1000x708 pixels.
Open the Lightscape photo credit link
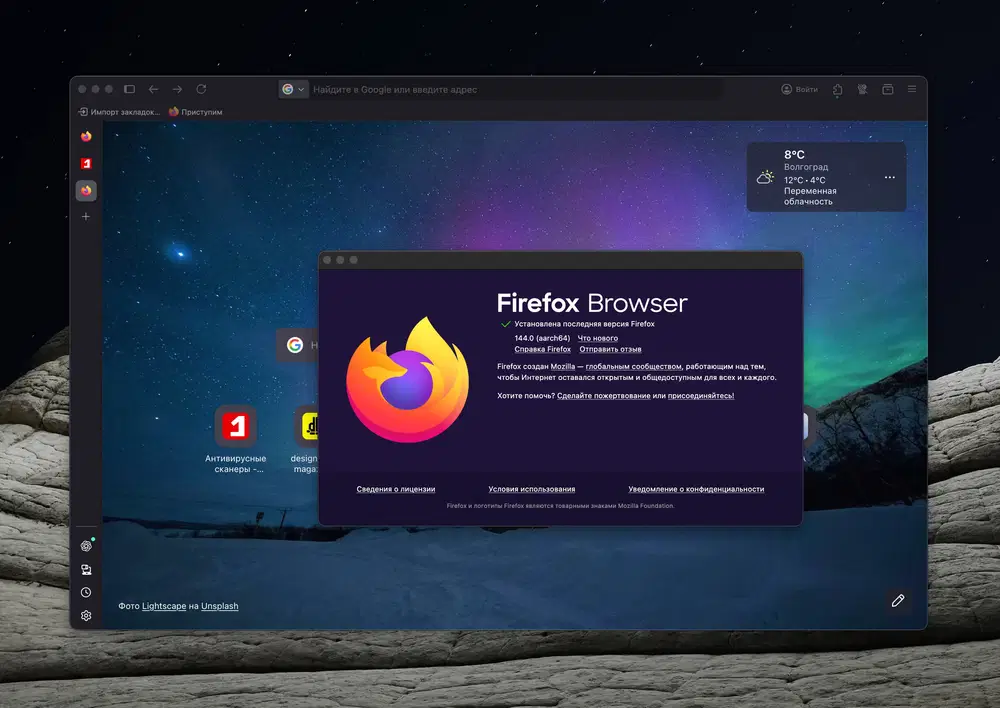pos(164,606)
